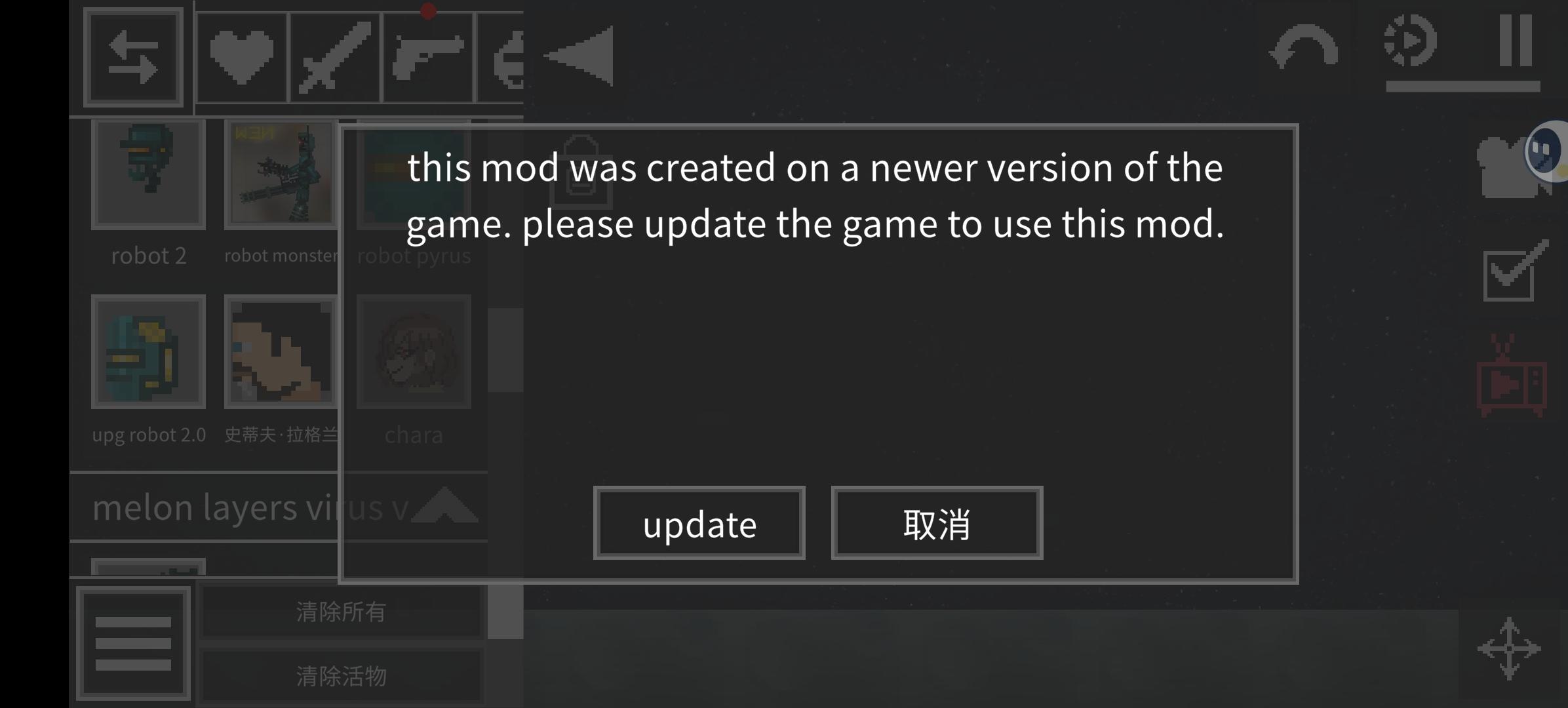The height and width of the screenshot is (708, 1568).
Task: Open the sword melee weapons tab
Action: [x=334, y=58]
